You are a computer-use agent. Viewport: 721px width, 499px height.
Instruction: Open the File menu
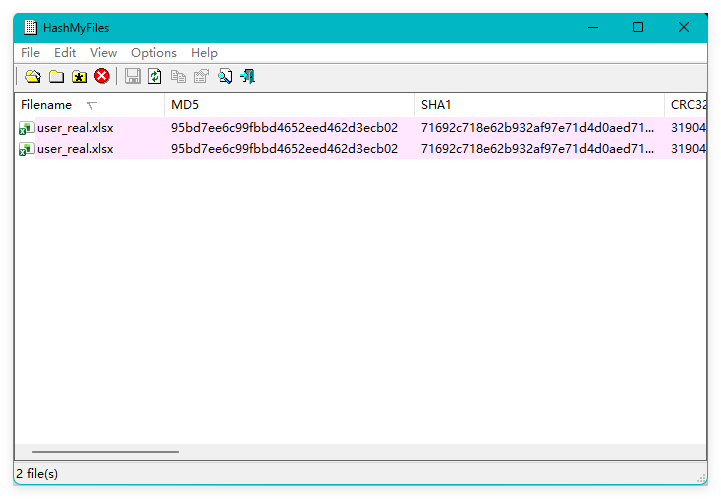coord(30,53)
